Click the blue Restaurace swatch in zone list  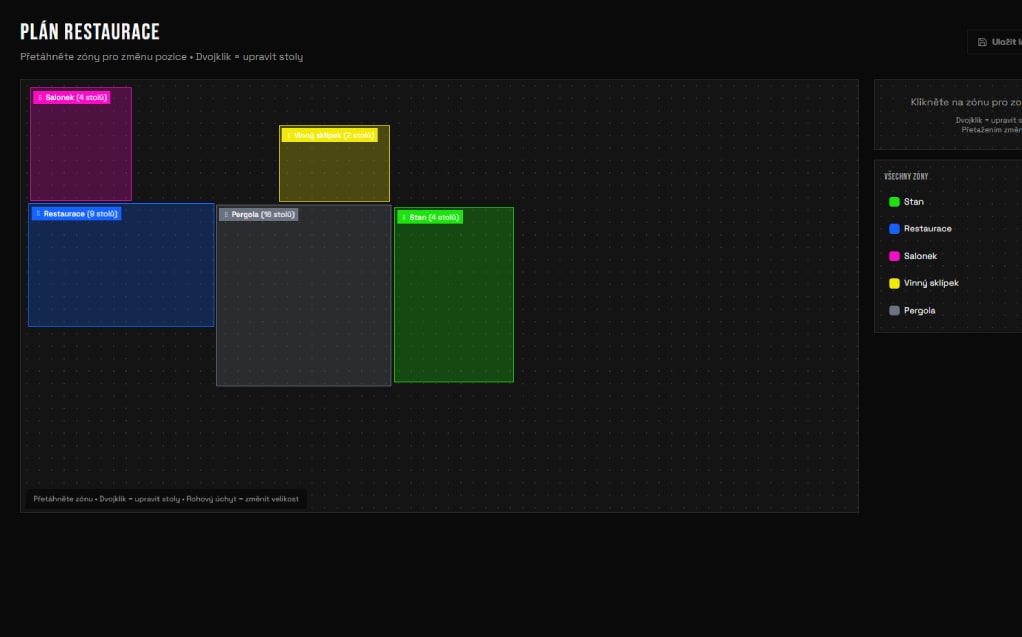(894, 229)
